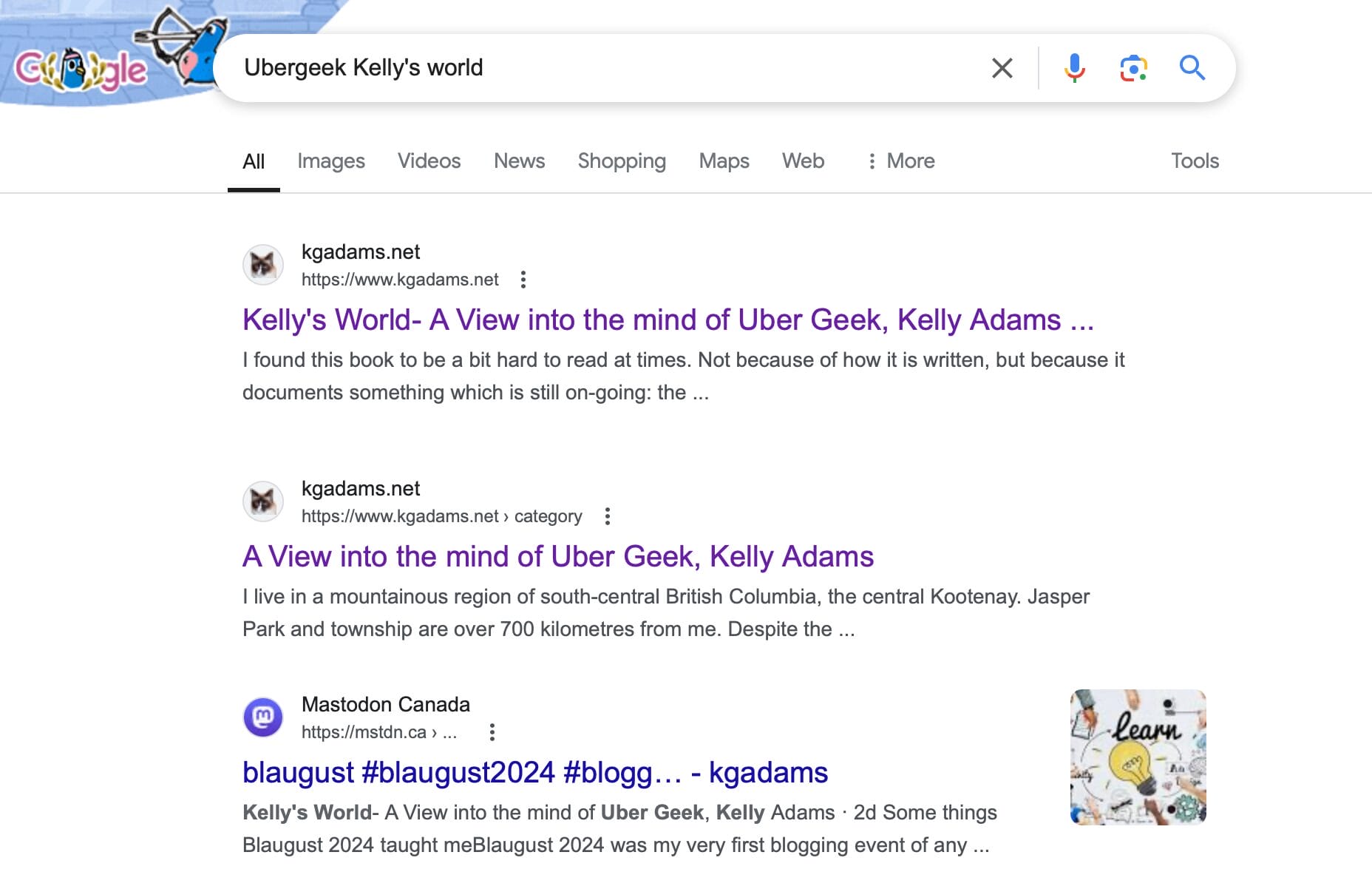
Task: Open the Shopping results tab
Action: coord(621,161)
